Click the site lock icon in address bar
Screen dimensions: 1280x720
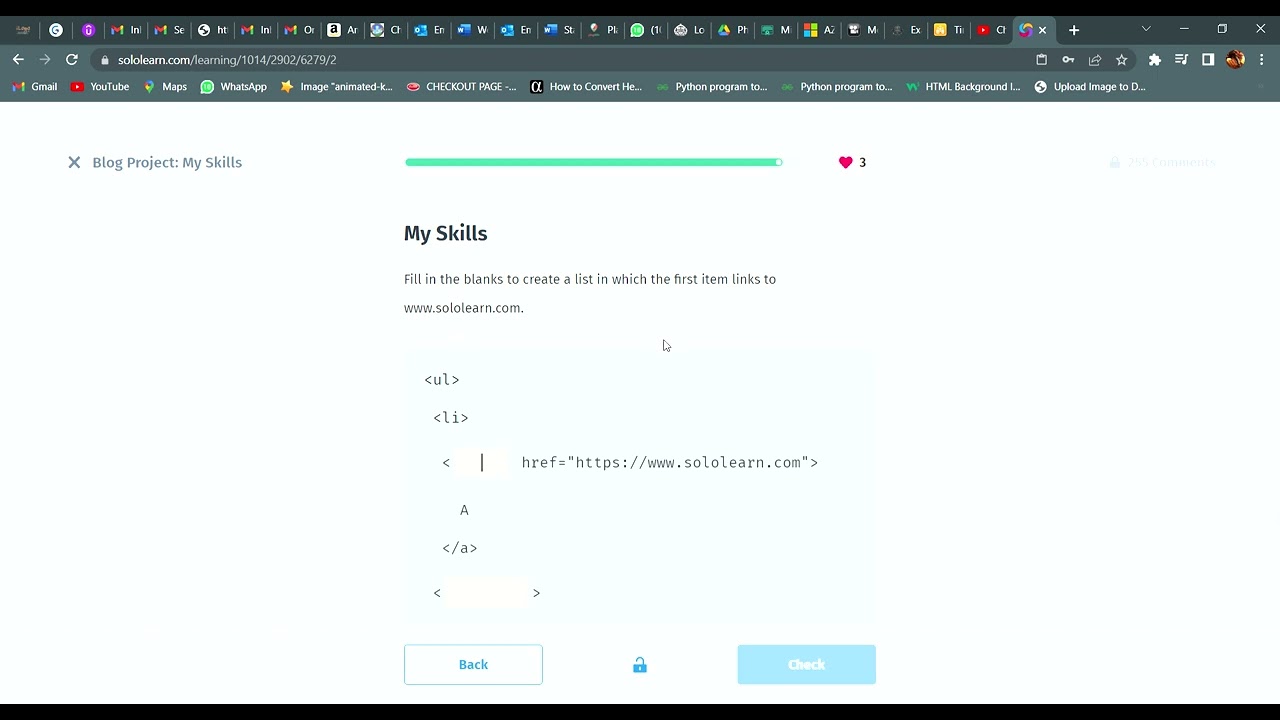tap(105, 60)
